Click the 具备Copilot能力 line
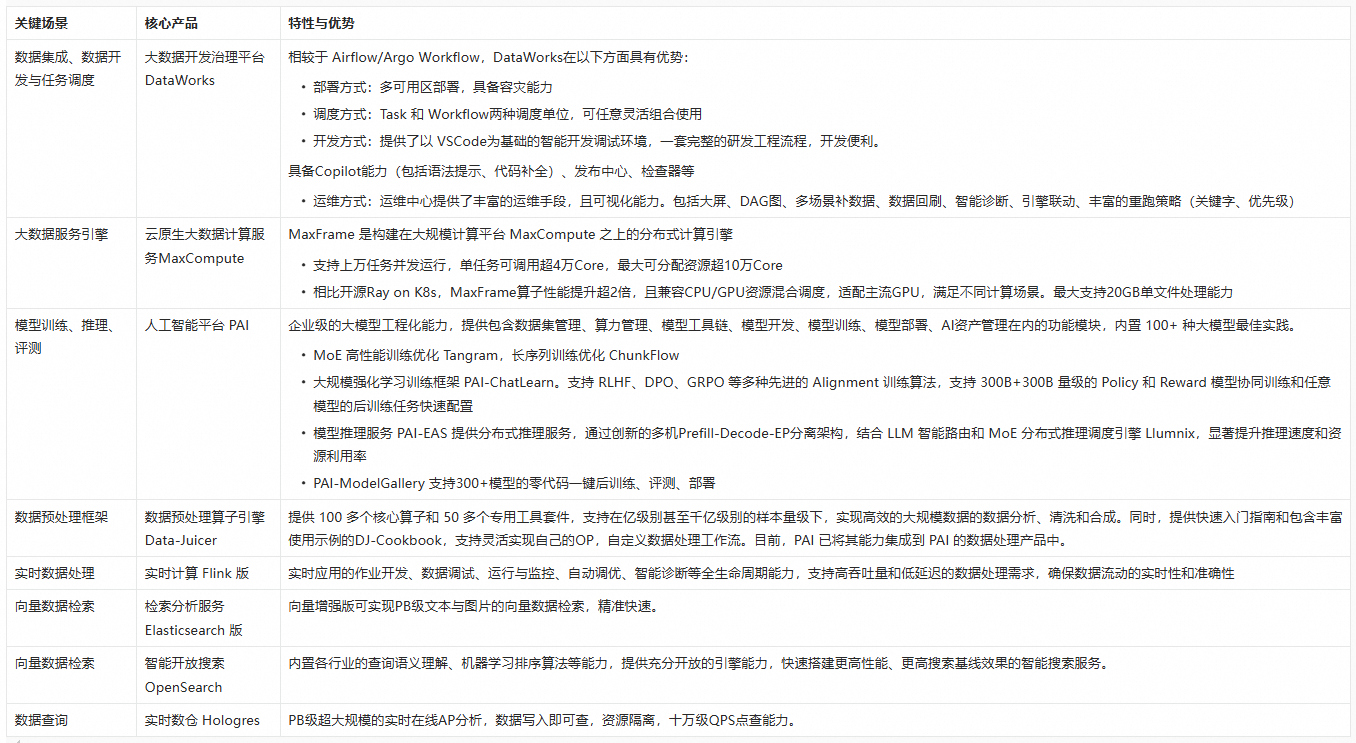The height and width of the screenshot is (743, 1356). click(491, 172)
